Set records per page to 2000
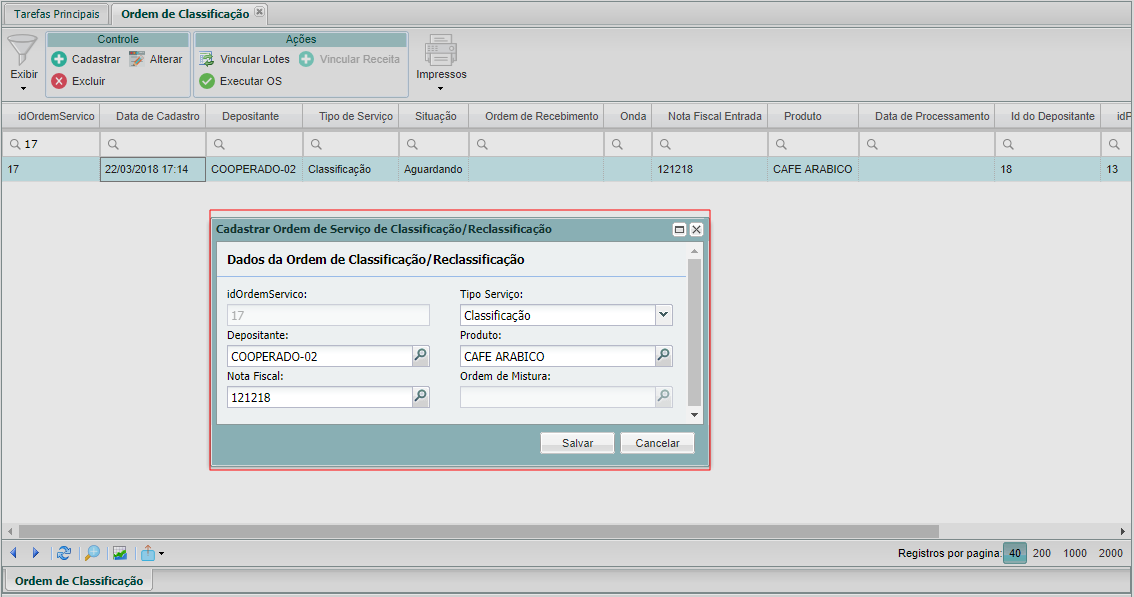Viewport: 1134px width, 597px height. pos(1110,553)
